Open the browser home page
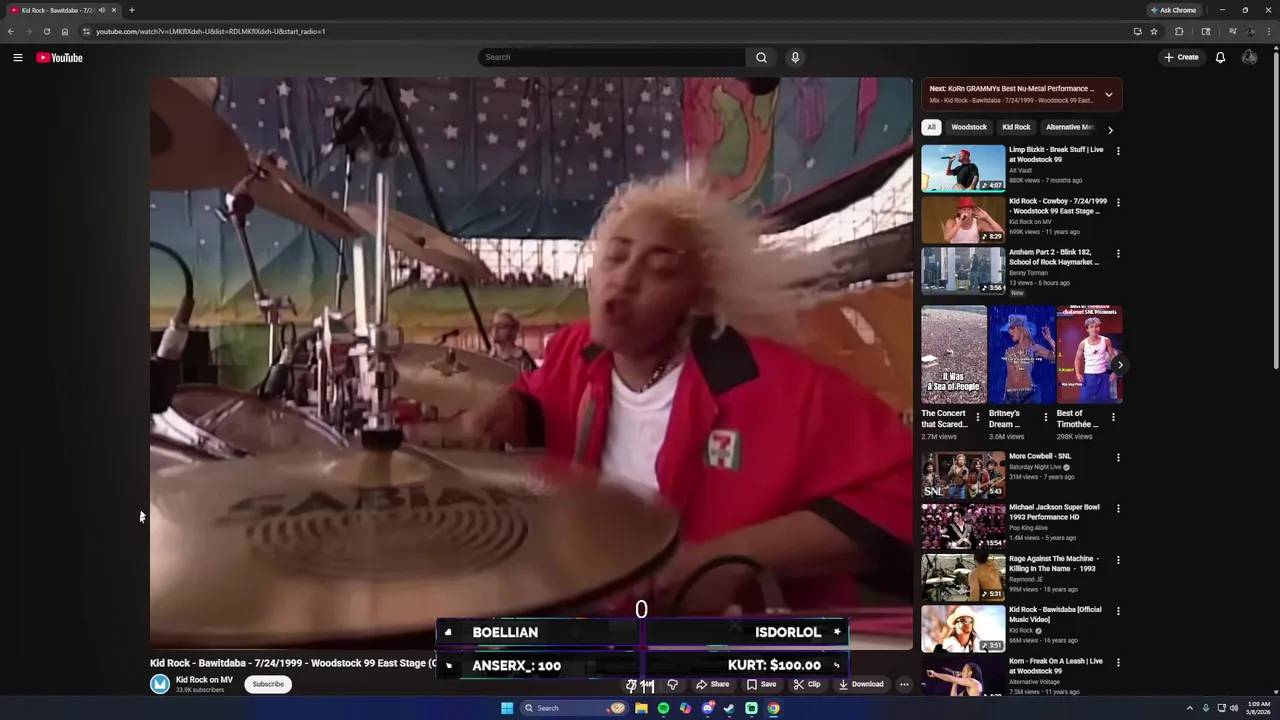The image size is (1280, 720). point(65,31)
